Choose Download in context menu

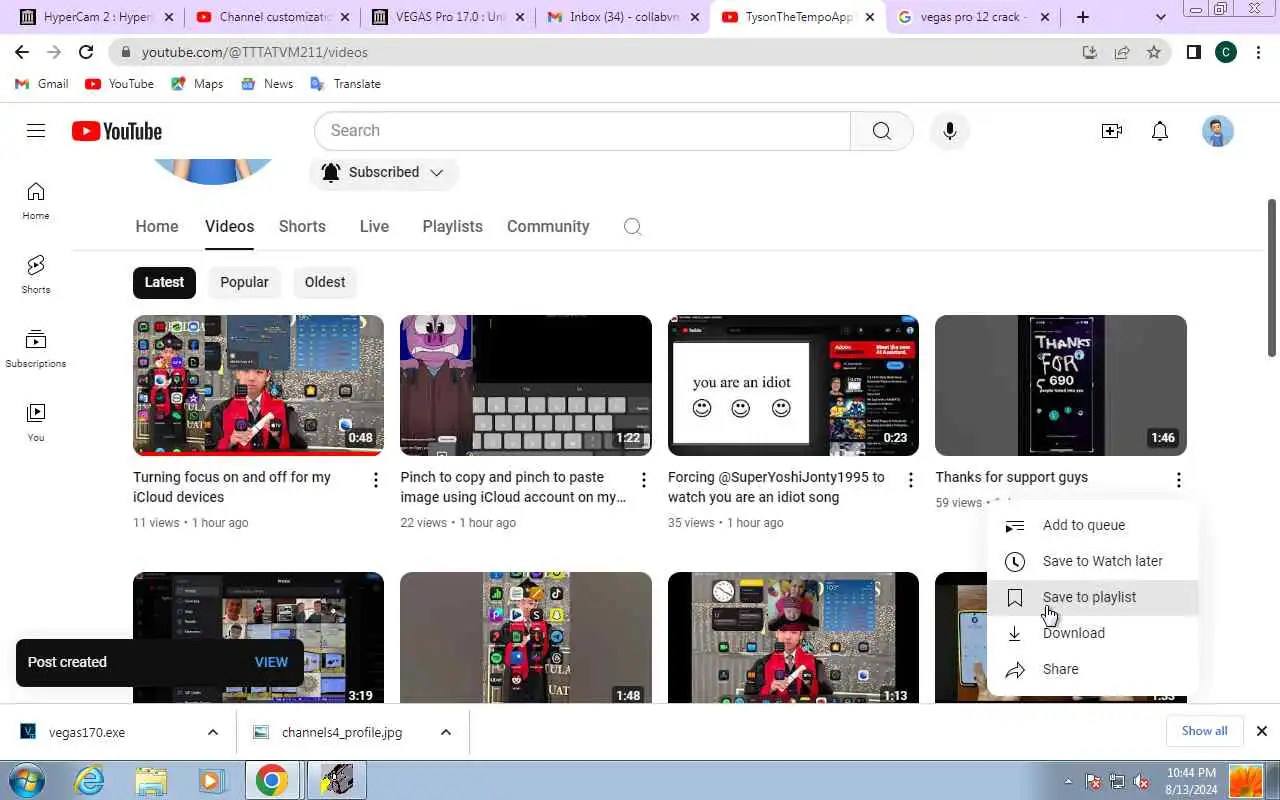pyautogui.click(x=1092, y=633)
